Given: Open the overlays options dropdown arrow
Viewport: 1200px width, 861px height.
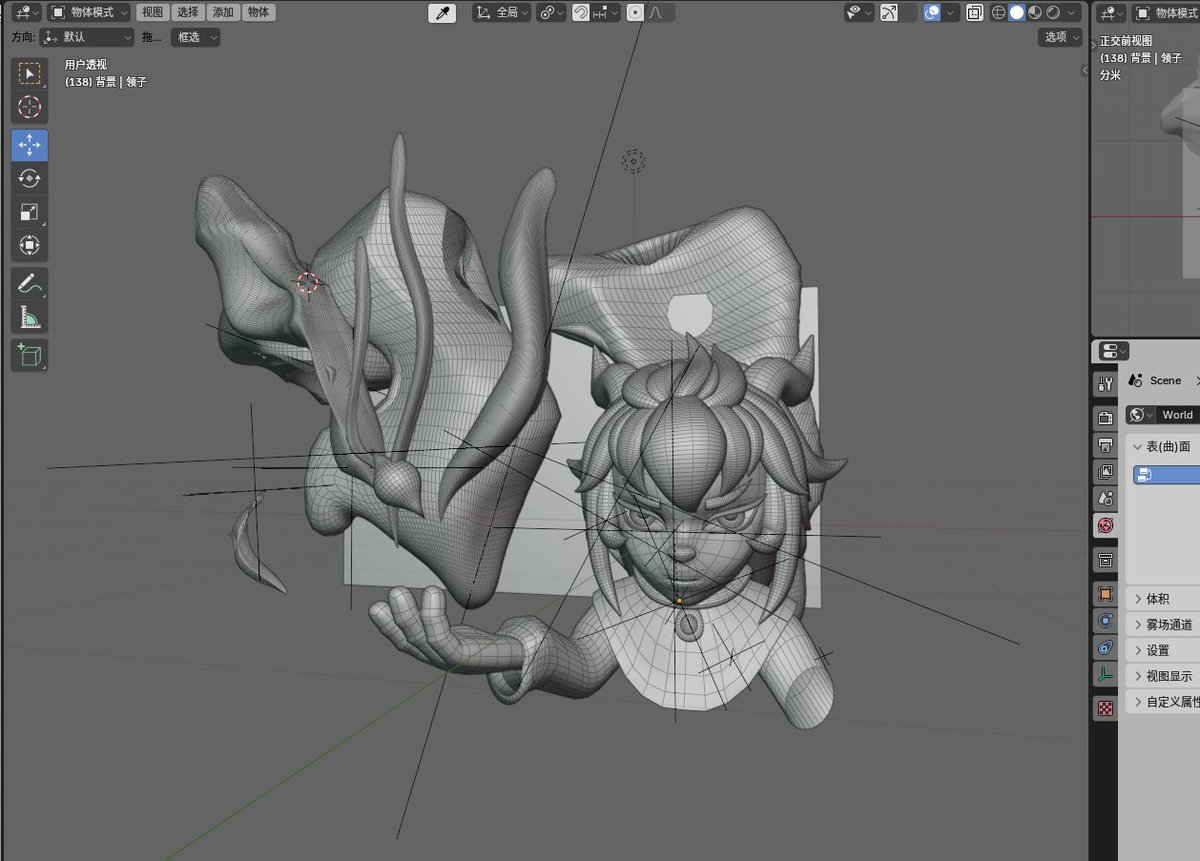Looking at the screenshot, I should point(951,13).
